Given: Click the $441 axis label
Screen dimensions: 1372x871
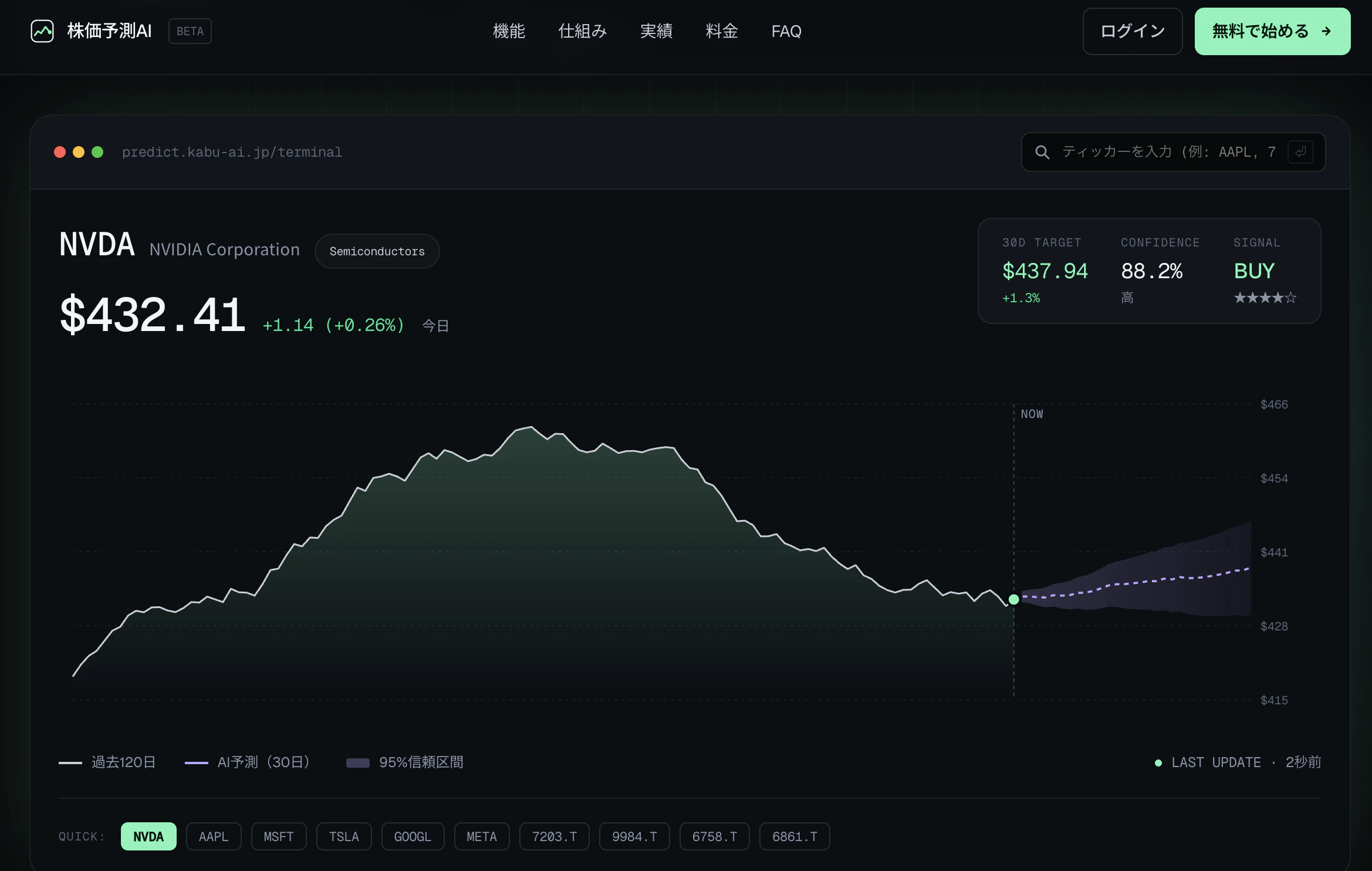Looking at the screenshot, I should [1274, 552].
